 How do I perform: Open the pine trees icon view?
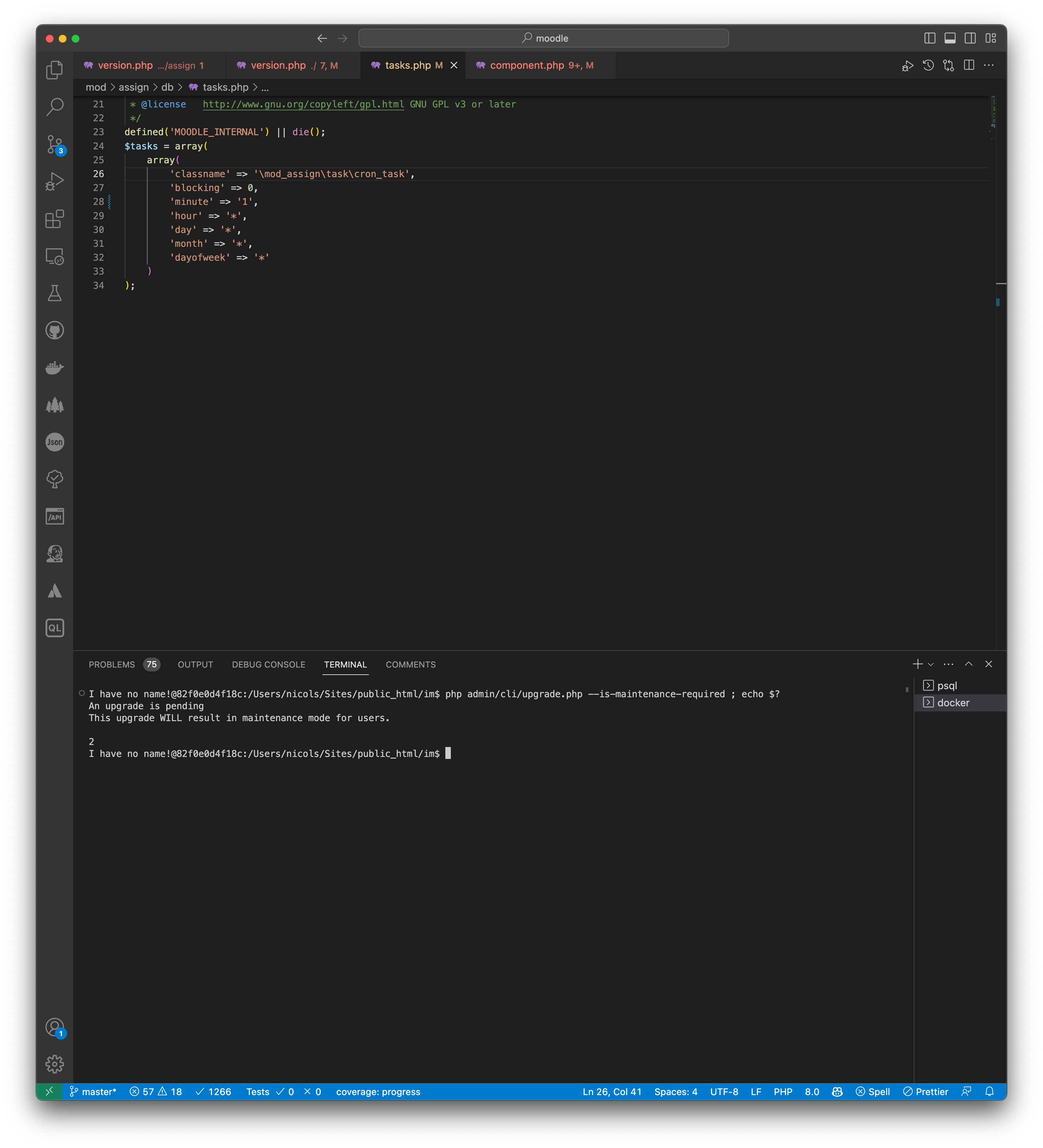point(55,405)
